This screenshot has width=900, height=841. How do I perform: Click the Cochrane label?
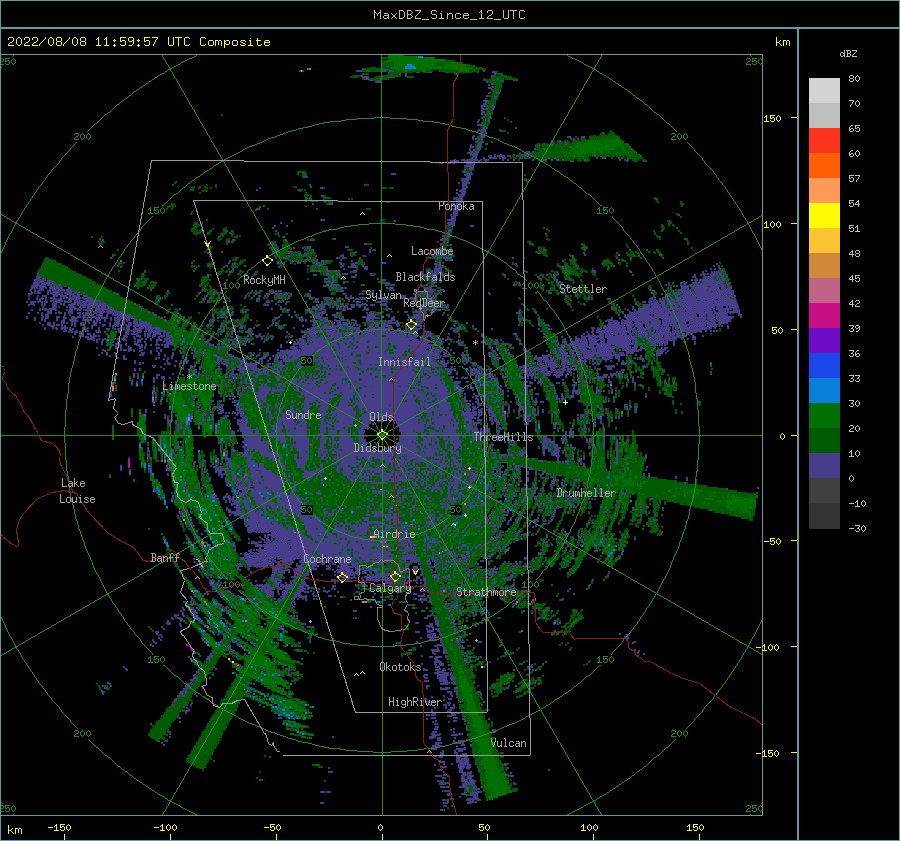(x=327, y=559)
